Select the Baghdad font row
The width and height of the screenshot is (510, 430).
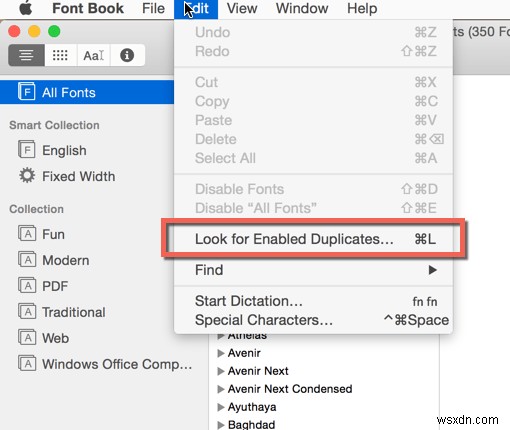point(324,423)
